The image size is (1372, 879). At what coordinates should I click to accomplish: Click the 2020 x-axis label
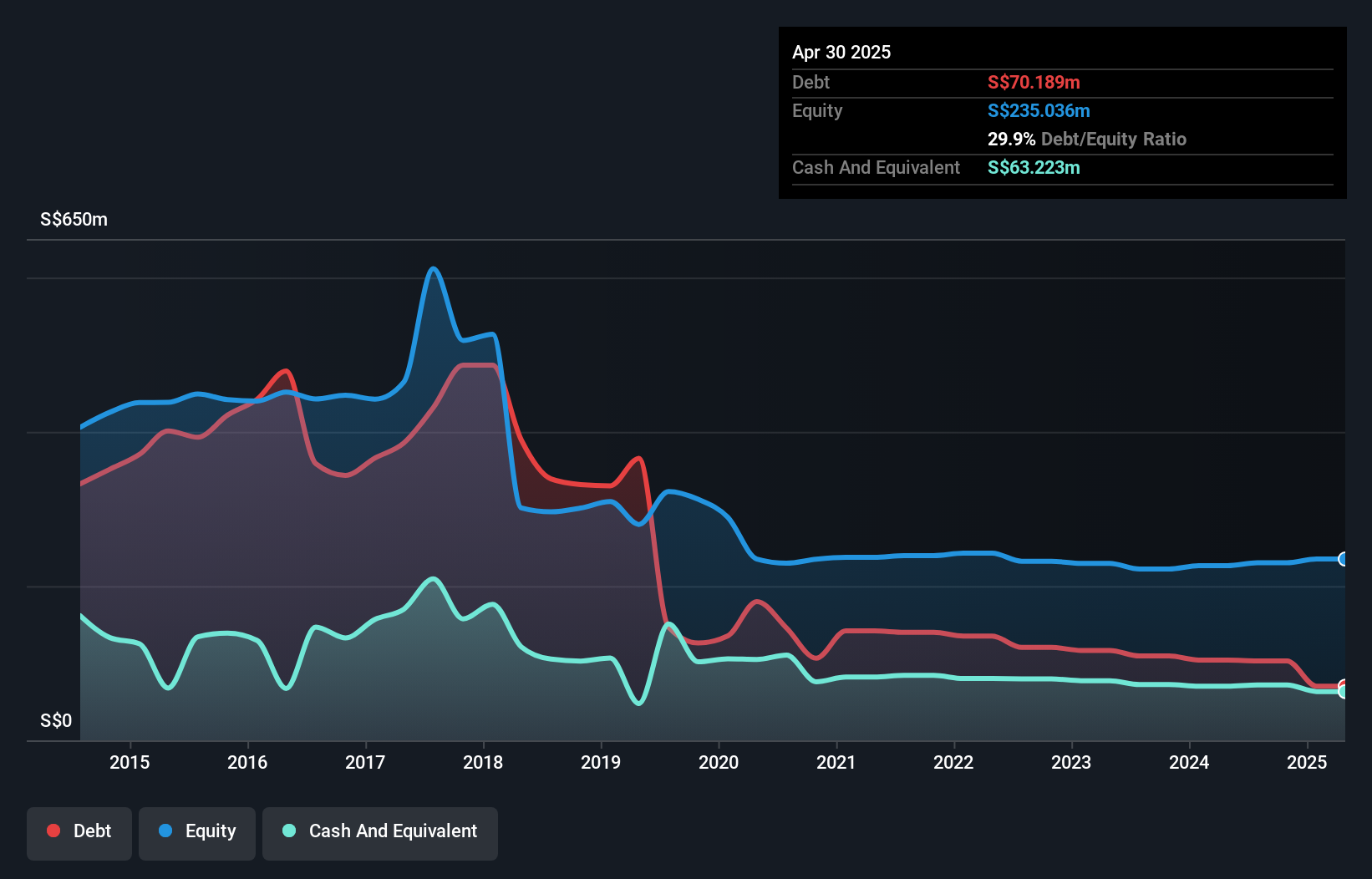[719, 762]
